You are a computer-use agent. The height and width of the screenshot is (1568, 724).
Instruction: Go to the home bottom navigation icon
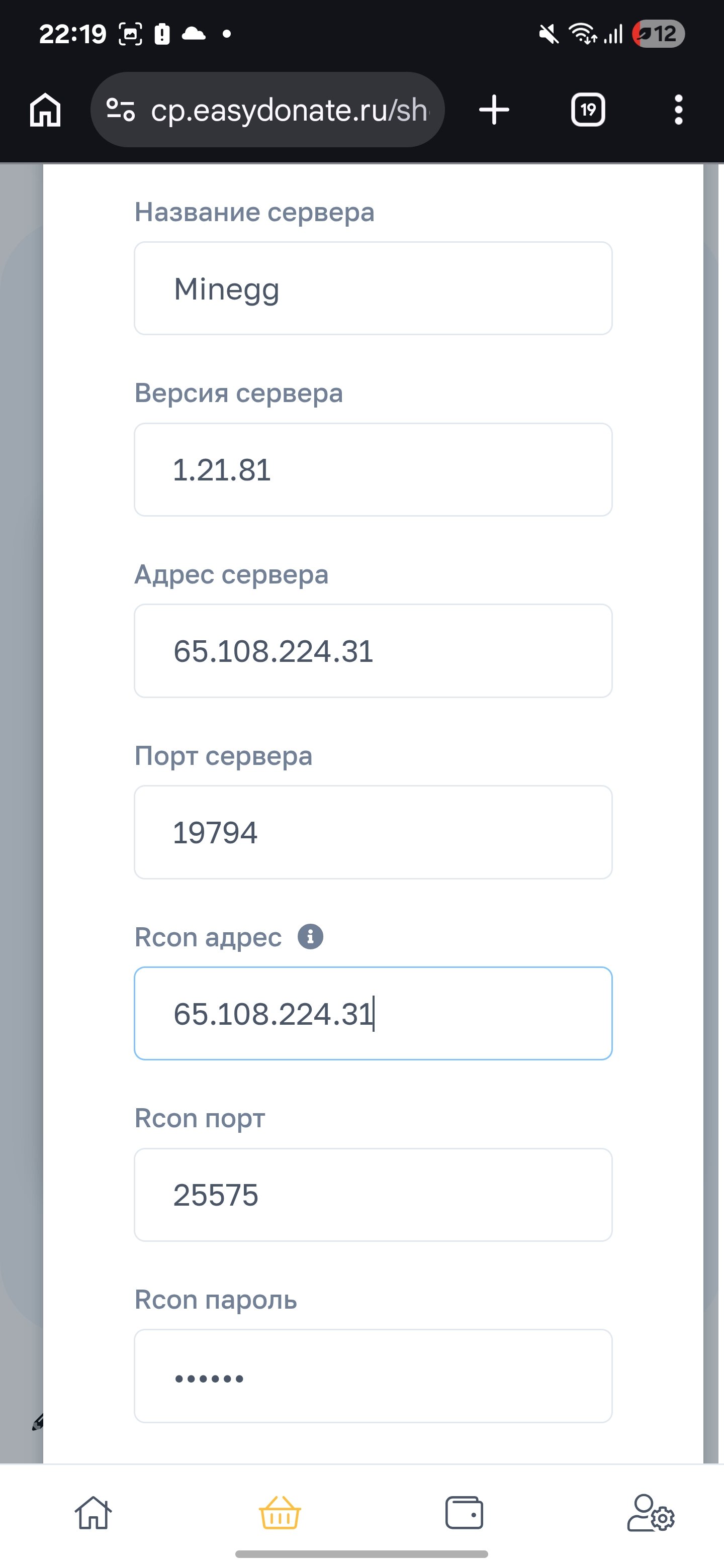pos(93,1513)
